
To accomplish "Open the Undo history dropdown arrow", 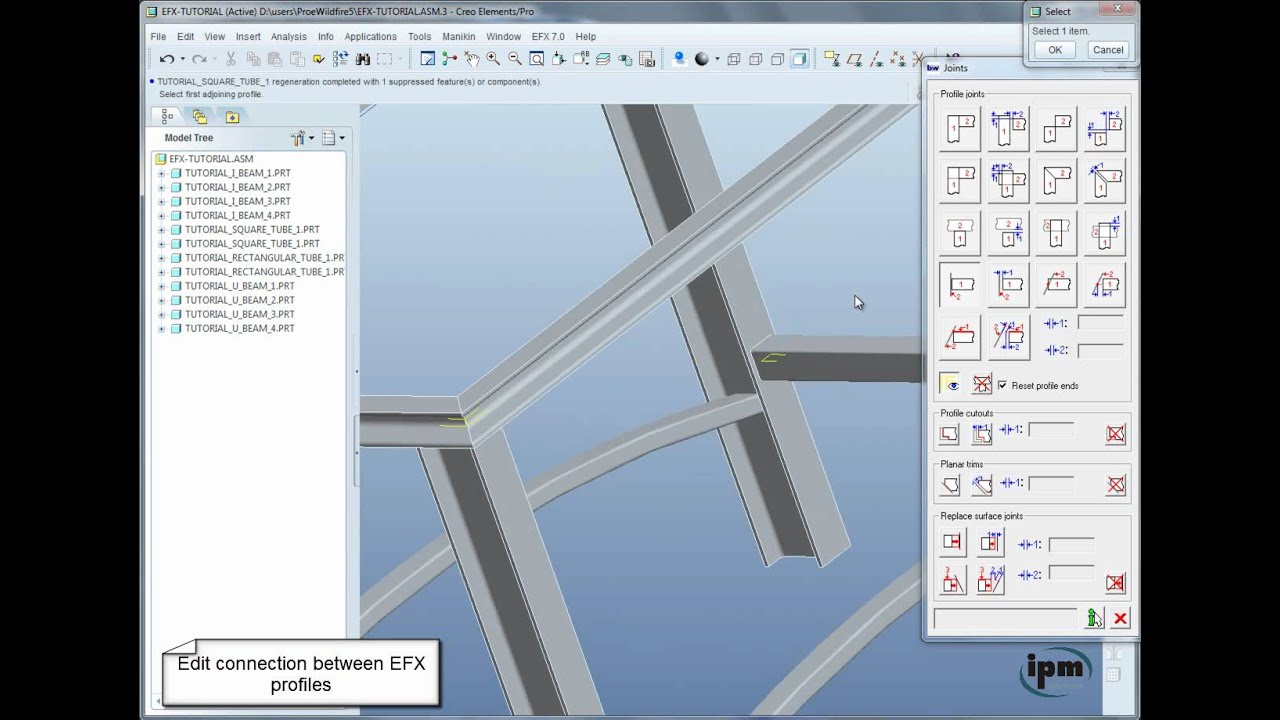I will pos(182,60).
